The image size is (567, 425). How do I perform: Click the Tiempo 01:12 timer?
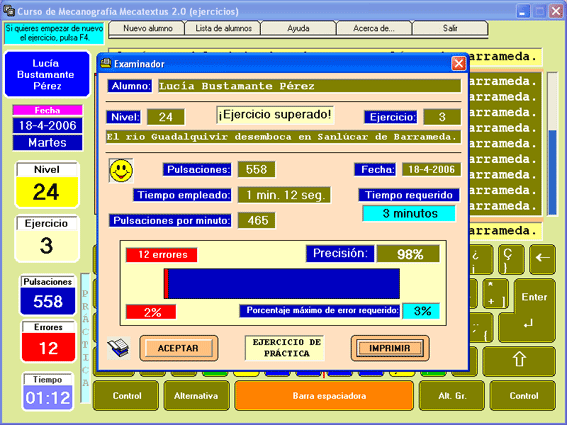(48, 392)
